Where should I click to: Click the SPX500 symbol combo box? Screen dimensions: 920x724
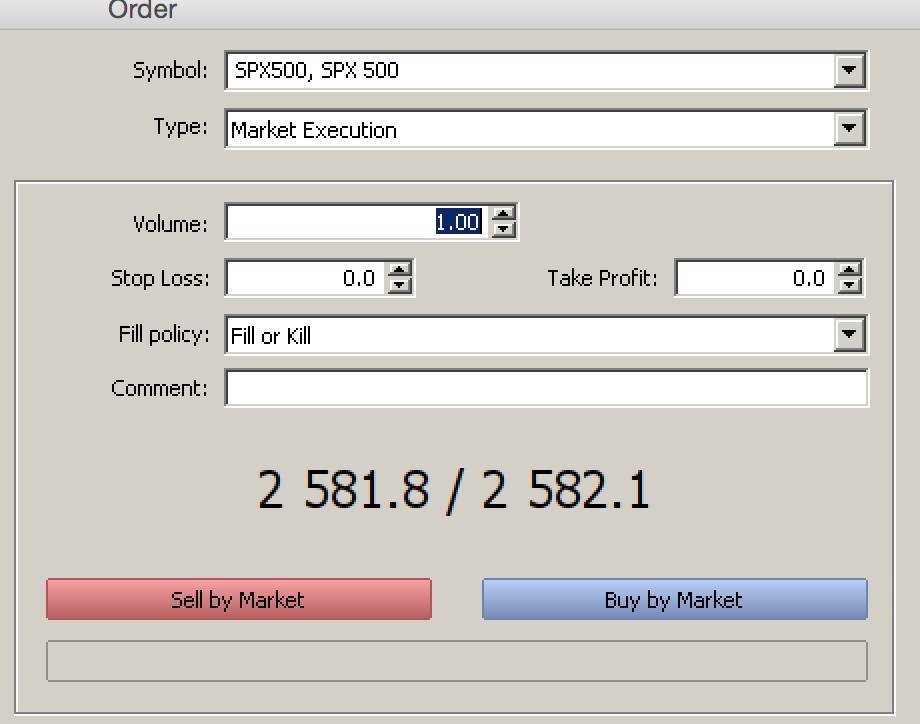[546, 70]
